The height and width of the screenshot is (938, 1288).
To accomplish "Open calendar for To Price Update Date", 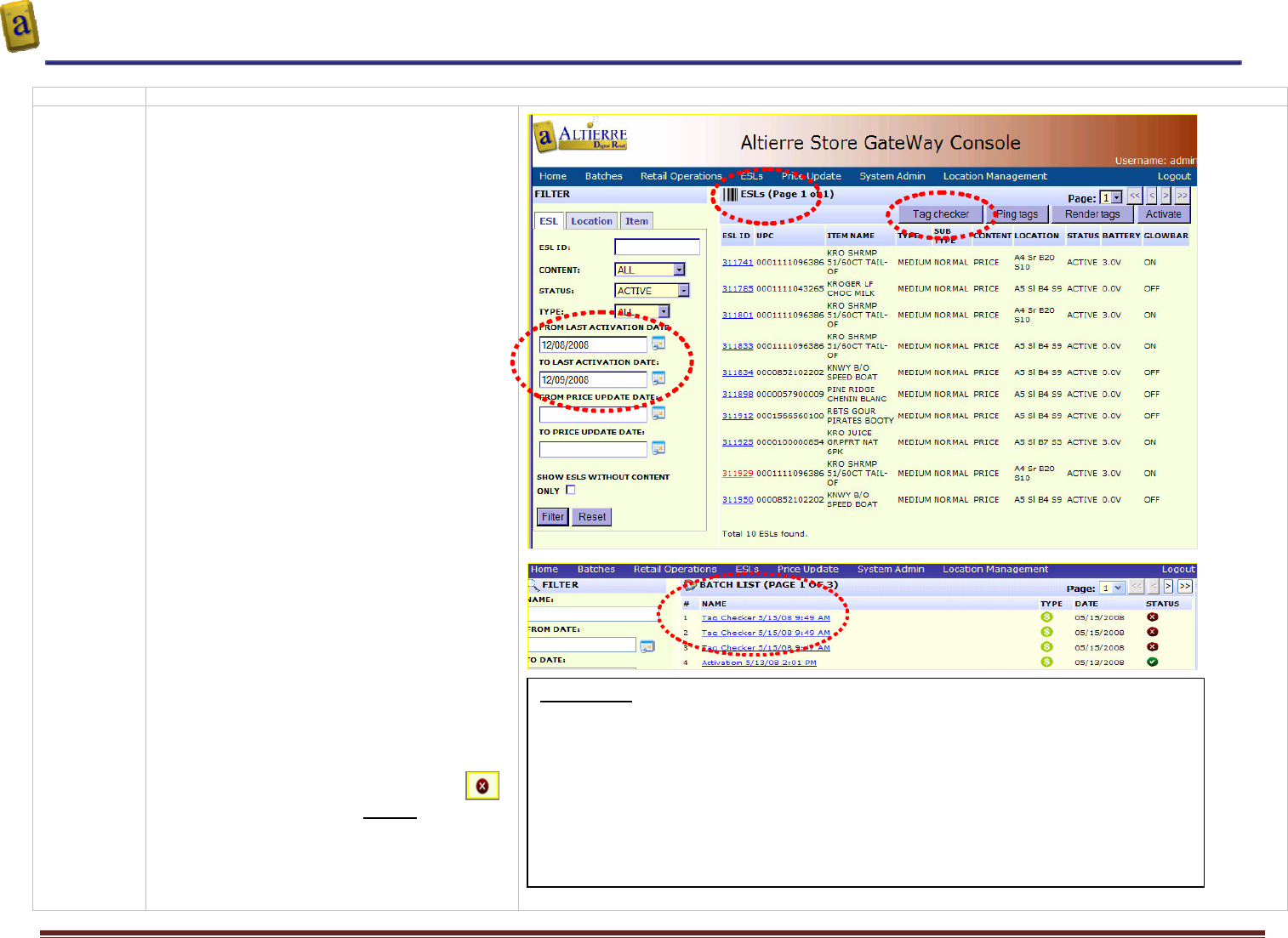I will pyautogui.click(x=658, y=448).
